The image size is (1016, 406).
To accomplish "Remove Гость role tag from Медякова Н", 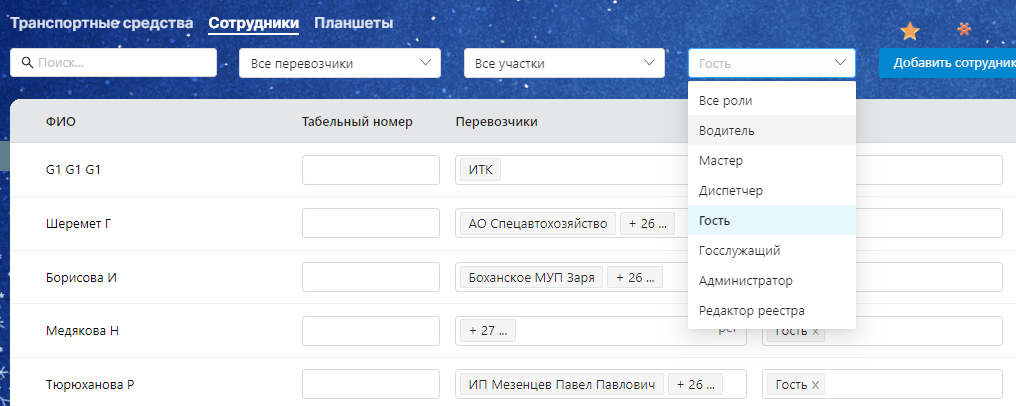I will (x=815, y=331).
